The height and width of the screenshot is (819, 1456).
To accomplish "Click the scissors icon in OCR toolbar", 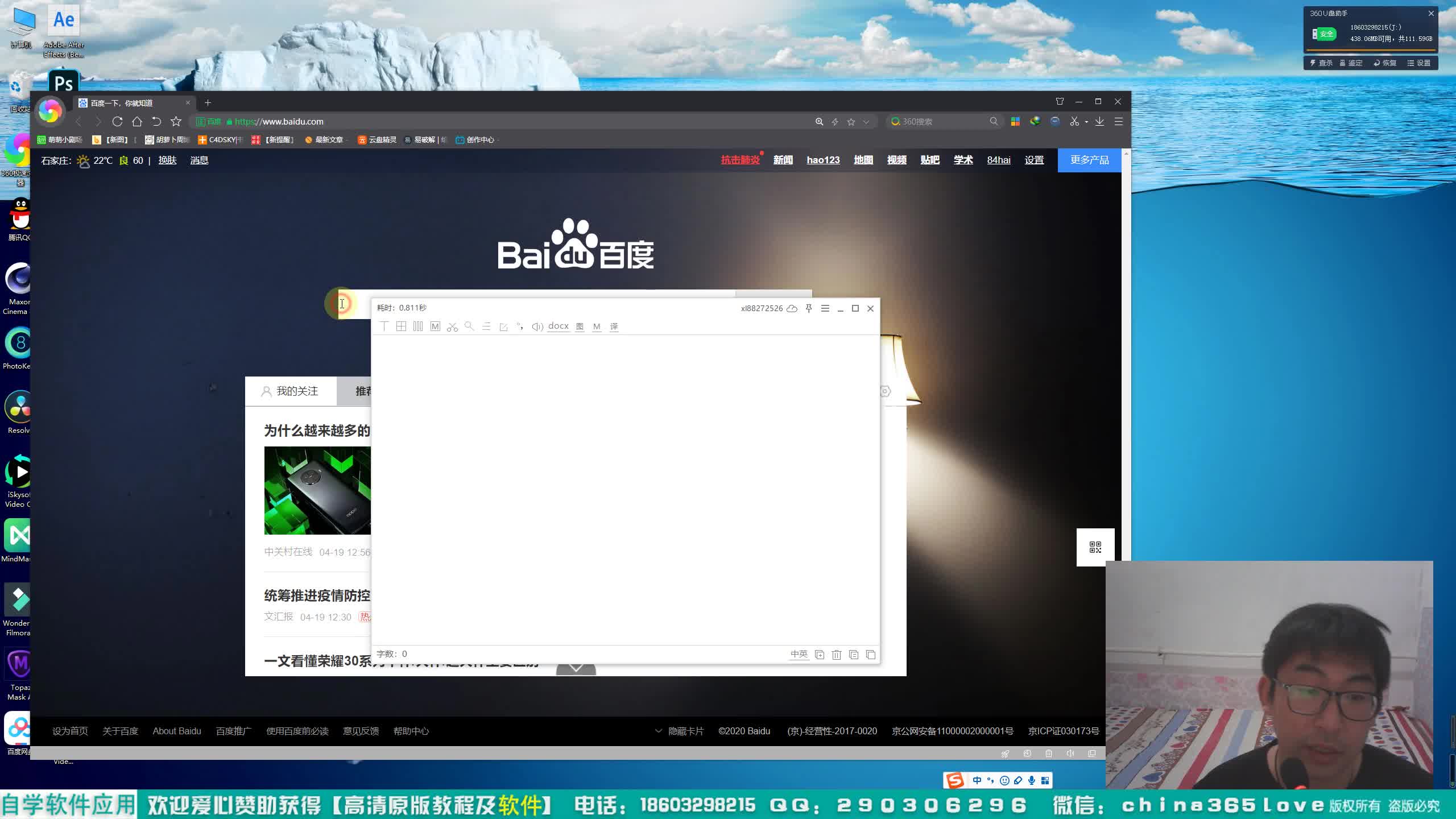I will coord(452,327).
